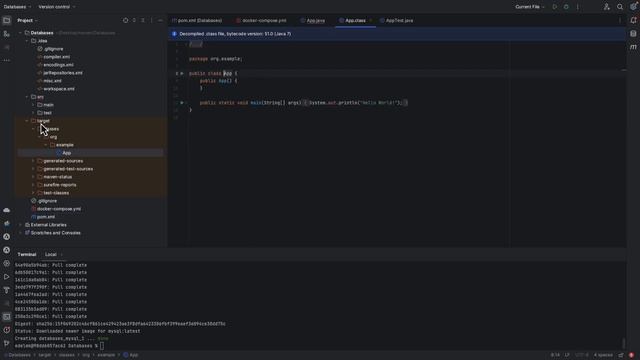Open More tool windows ellipsis in left stripe
This screenshot has width=640, height=360.
click(7, 60)
